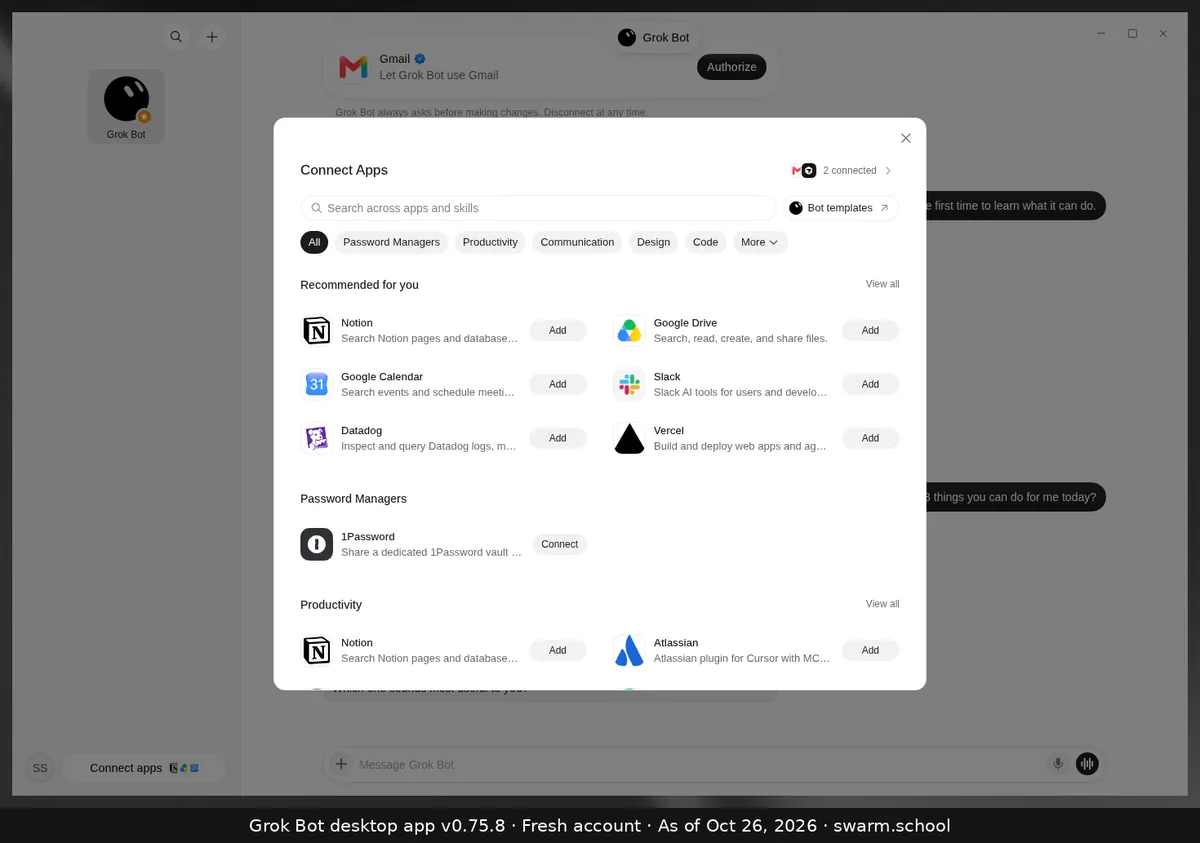The image size is (1200, 843).
Task: Click the Vercel triangle icon
Action: 629,439
